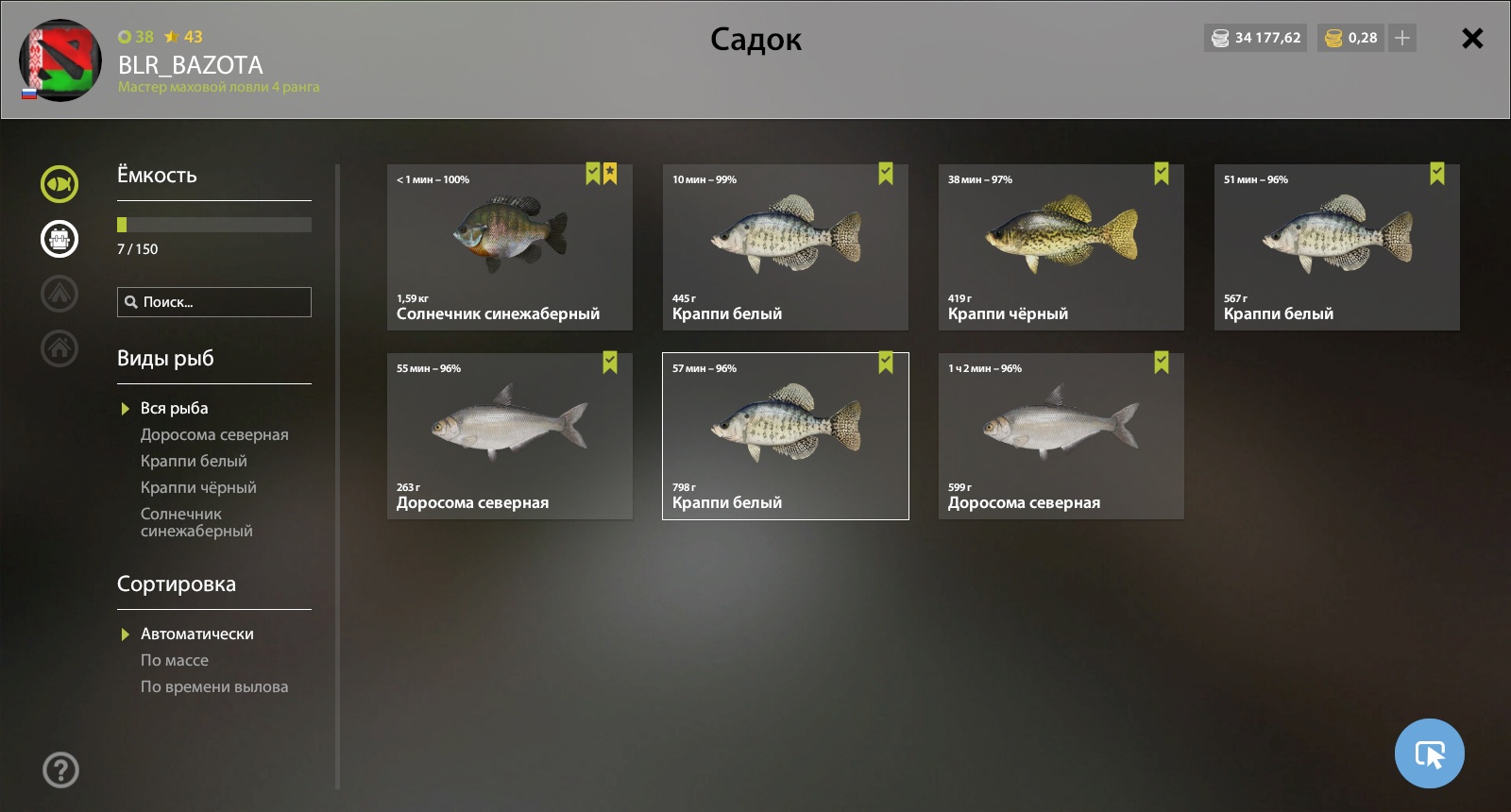
Task: Open help question mark icon
Action: point(60,770)
